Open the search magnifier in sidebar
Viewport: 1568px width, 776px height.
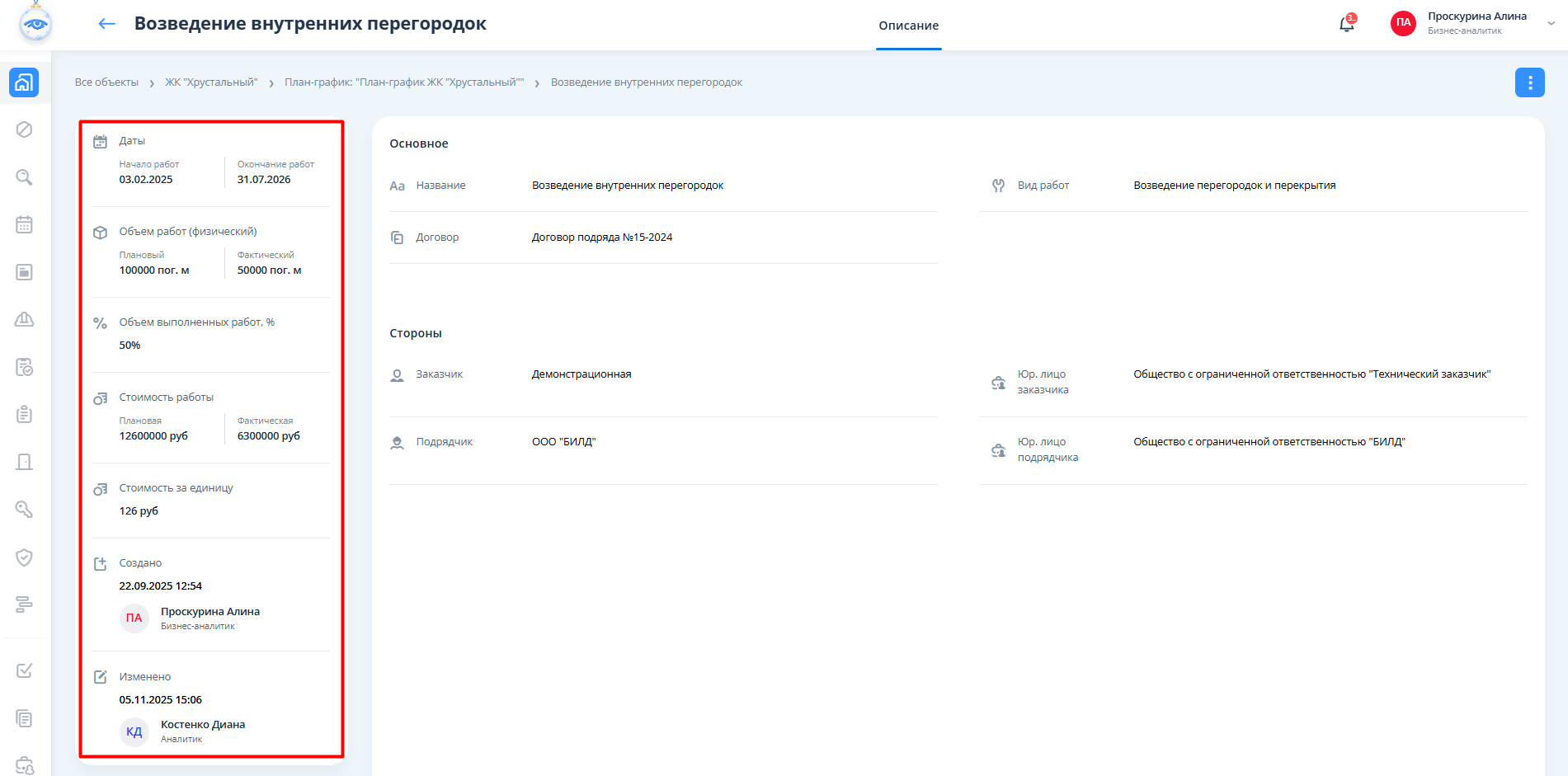click(x=24, y=177)
